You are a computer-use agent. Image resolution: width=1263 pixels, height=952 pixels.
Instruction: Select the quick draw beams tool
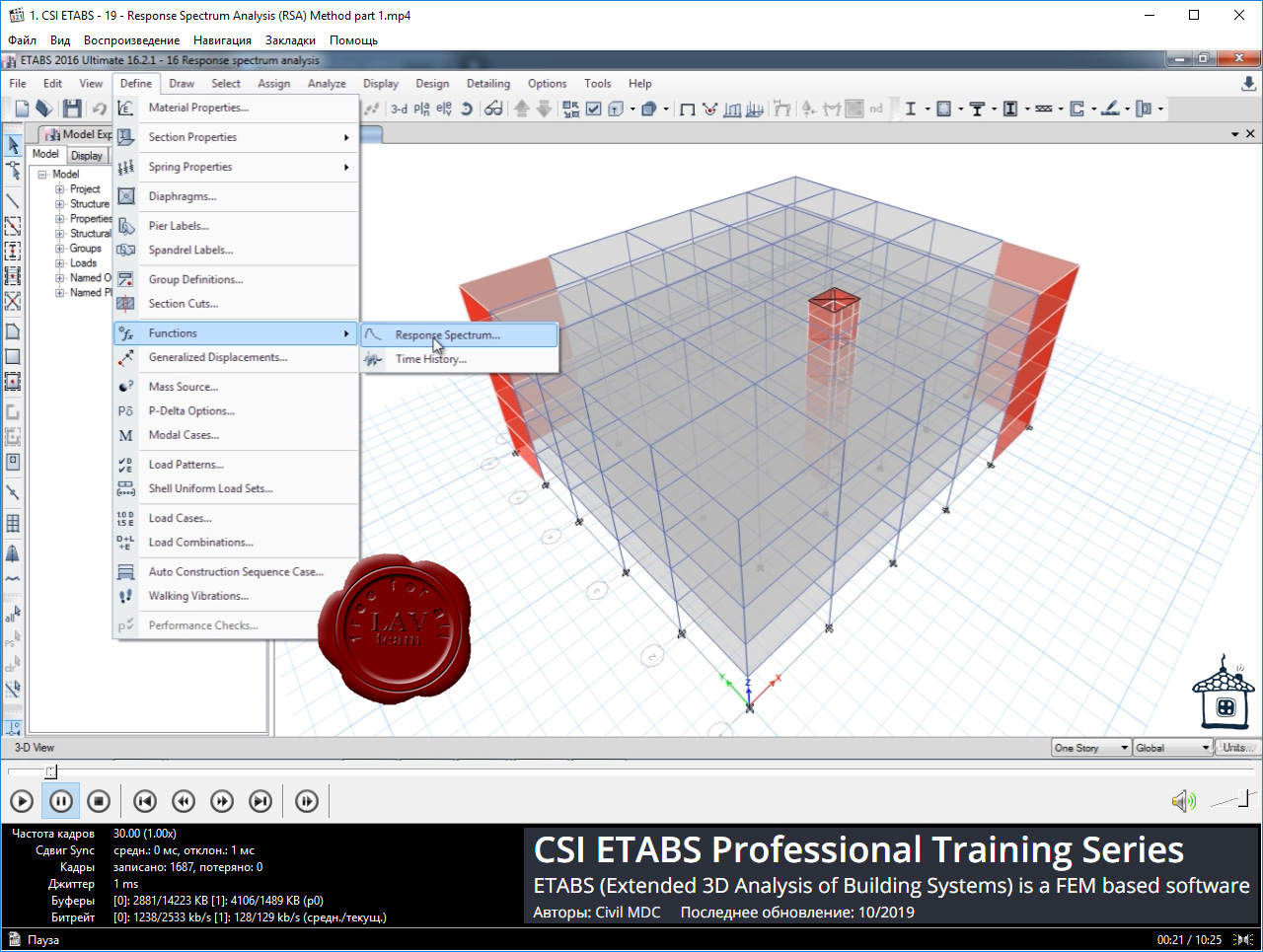pos(13,226)
